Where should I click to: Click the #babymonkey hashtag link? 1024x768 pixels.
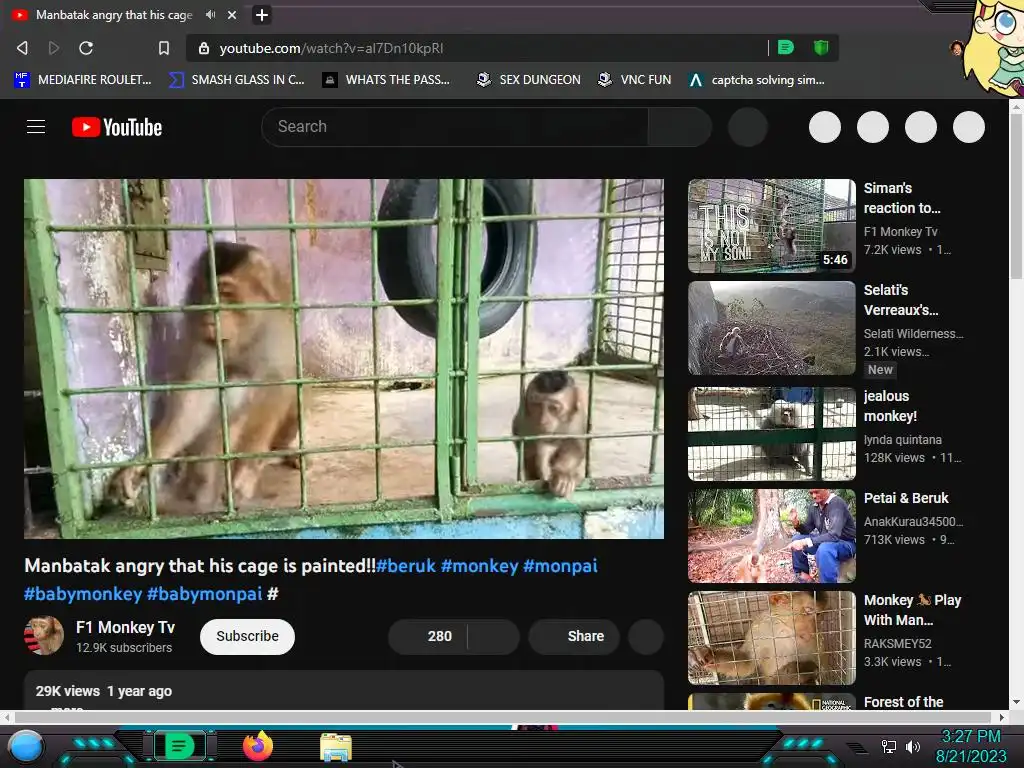coord(83,594)
